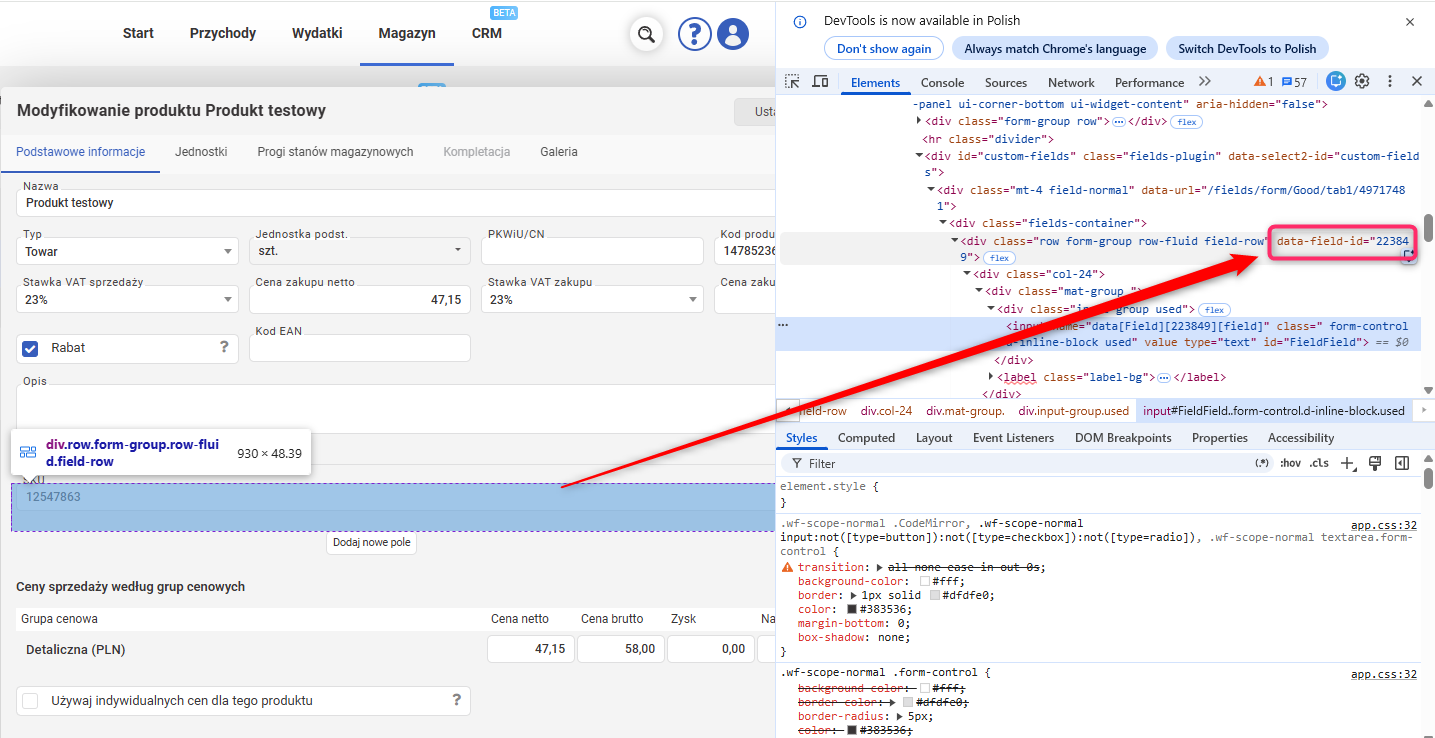Switch to the Computed pane tab
The image size is (1435, 738).
(x=866, y=438)
